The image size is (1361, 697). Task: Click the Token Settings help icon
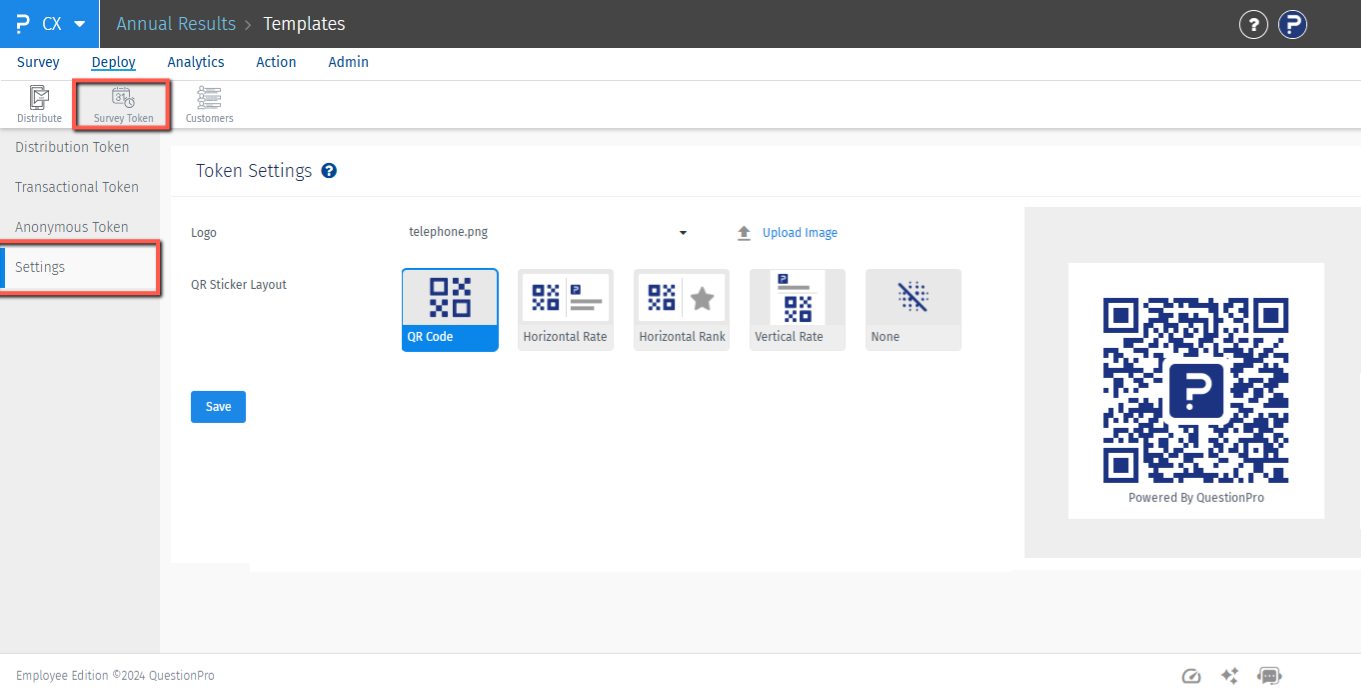pos(329,171)
